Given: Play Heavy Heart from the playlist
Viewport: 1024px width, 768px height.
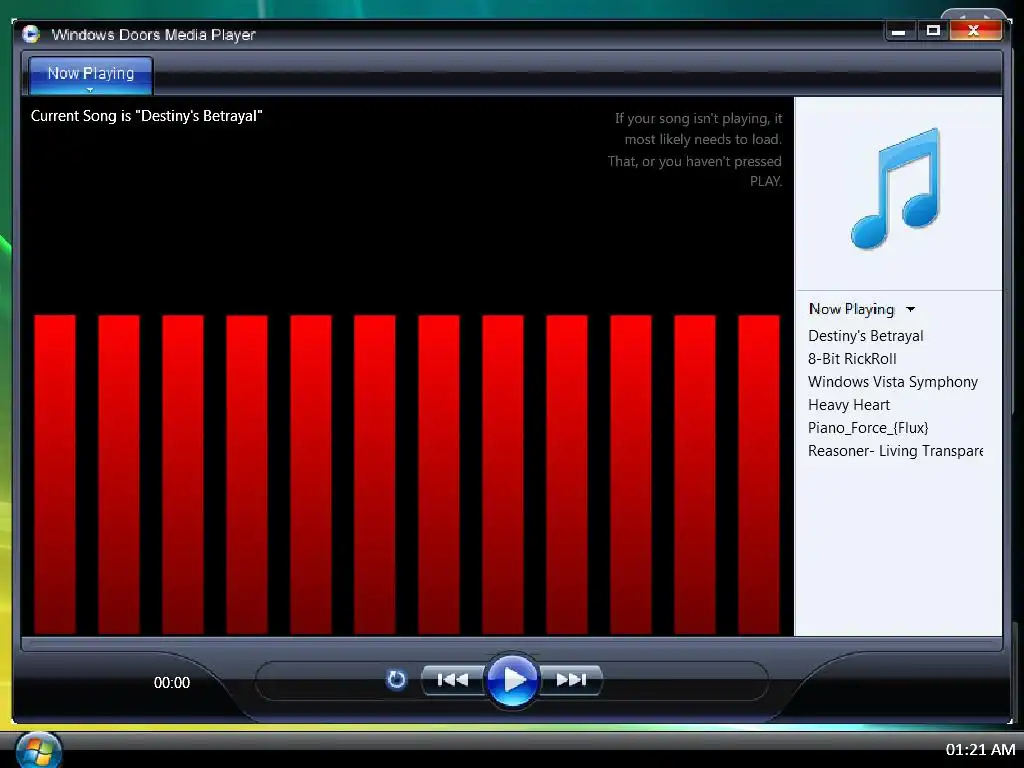Looking at the screenshot, I should point(848,405).
